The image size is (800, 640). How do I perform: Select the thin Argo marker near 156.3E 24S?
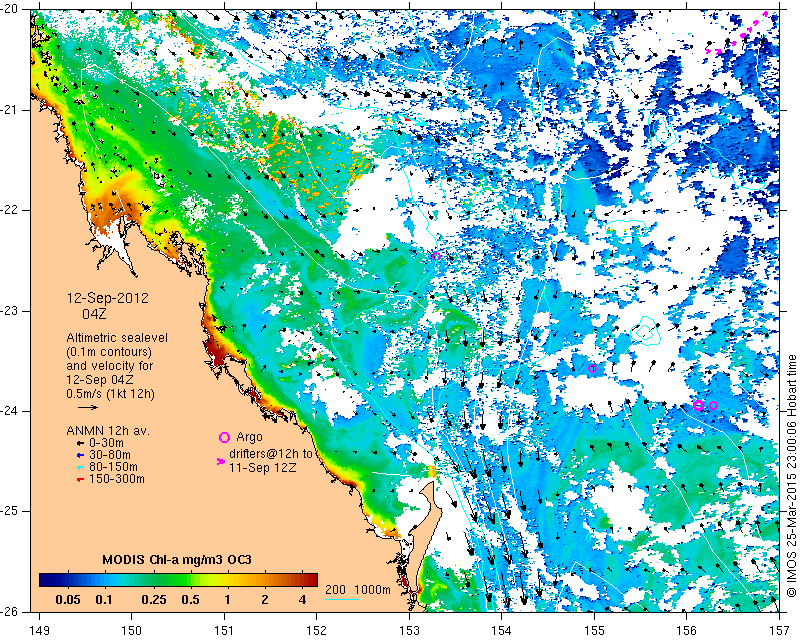pos(713,406)
